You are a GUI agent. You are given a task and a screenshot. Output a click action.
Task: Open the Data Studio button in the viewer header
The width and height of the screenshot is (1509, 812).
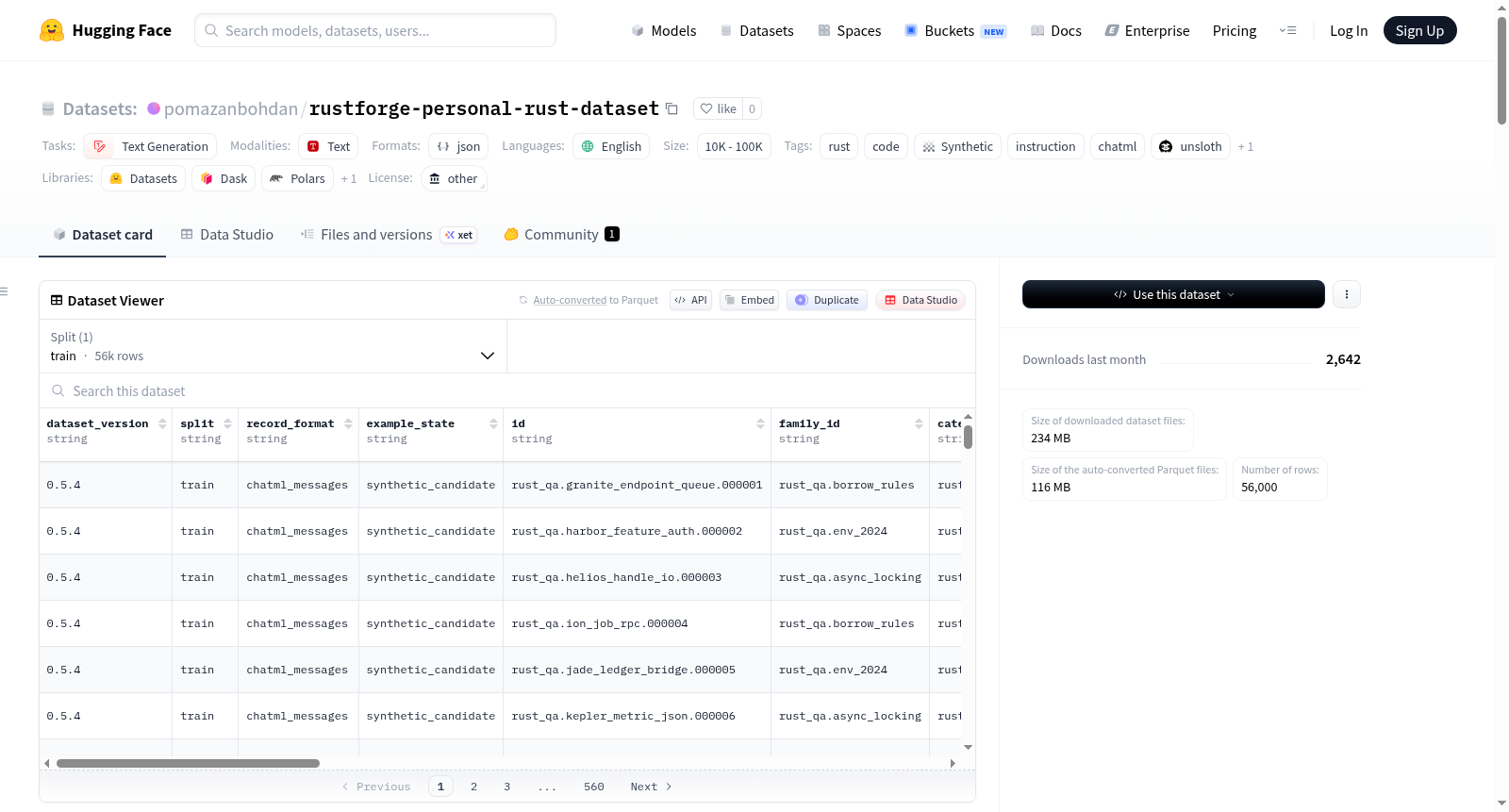920,300
